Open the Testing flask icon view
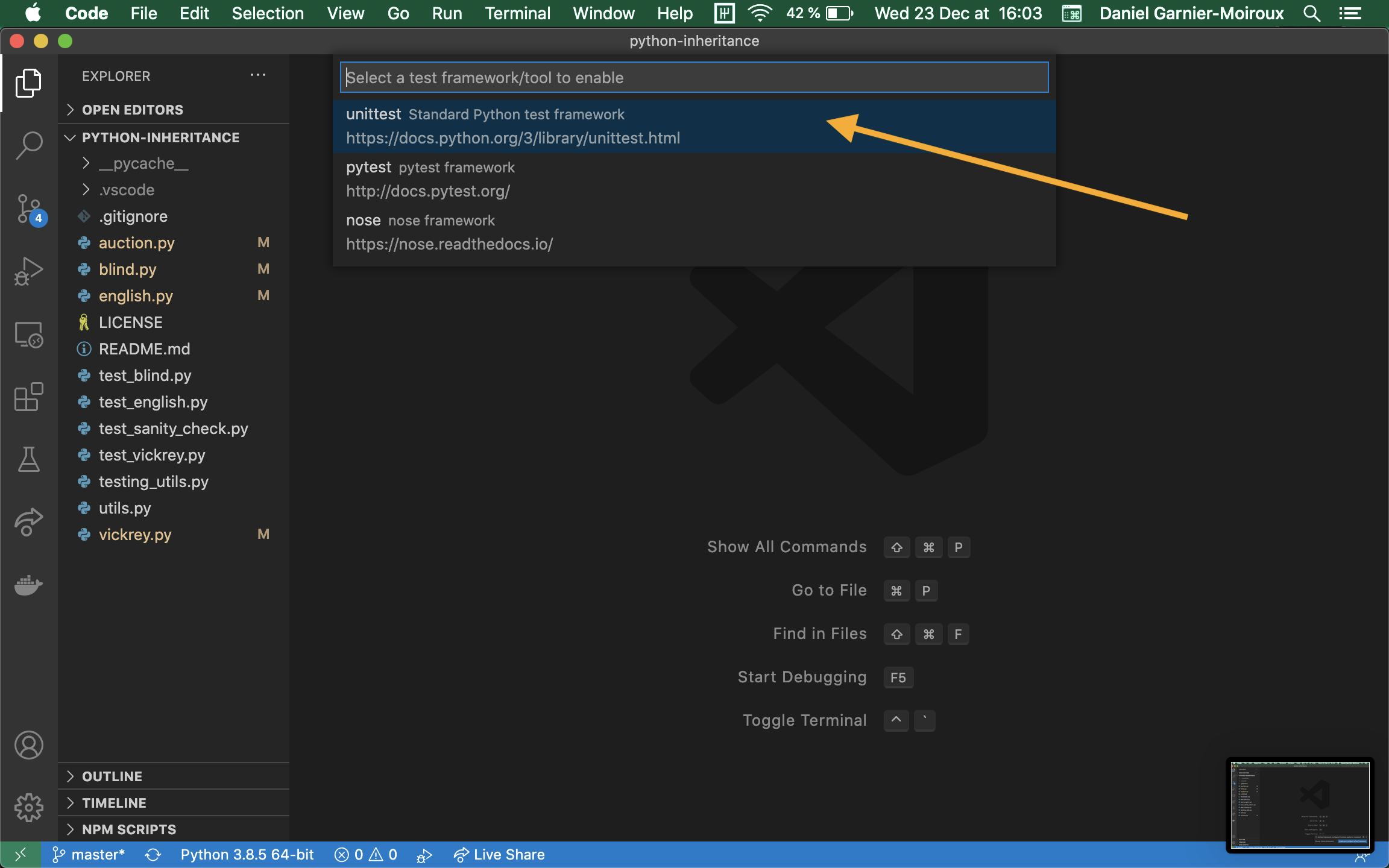The image size is (1389, 868). pyautogui.click(x=28, y=459)
